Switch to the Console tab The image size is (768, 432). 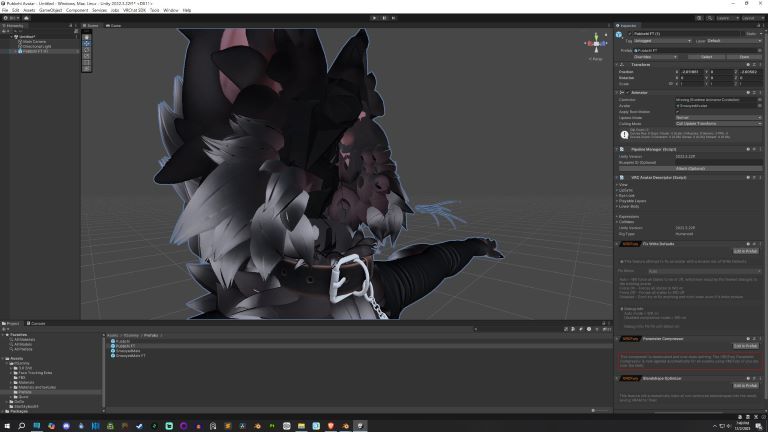click(x=36, y=323)
